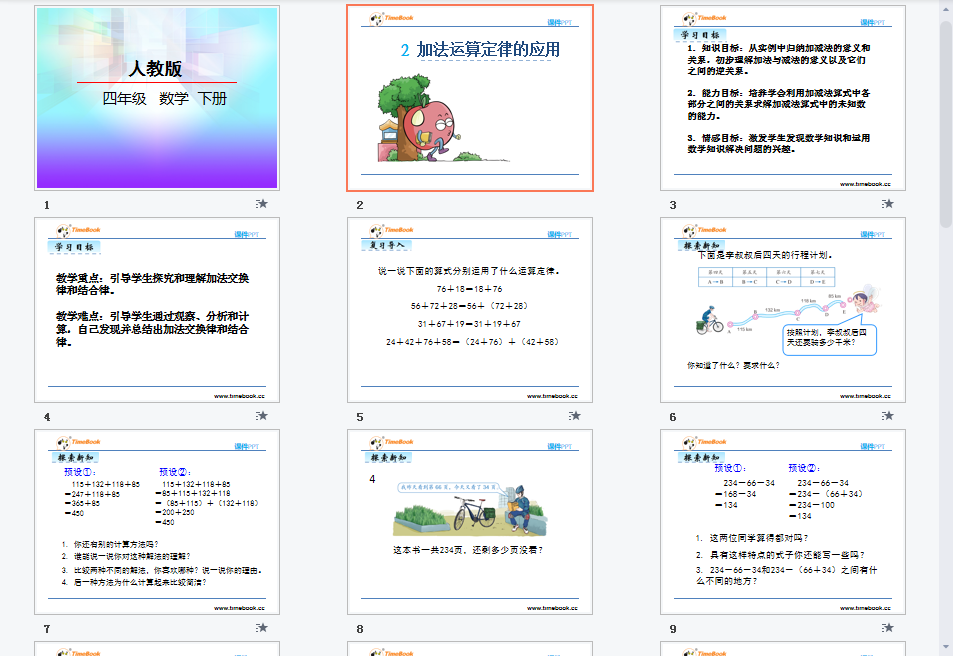Image resolution: width=953 pixels, height=656 pixels.
Task: Click slide number label 8
Action: coord(360,630)
